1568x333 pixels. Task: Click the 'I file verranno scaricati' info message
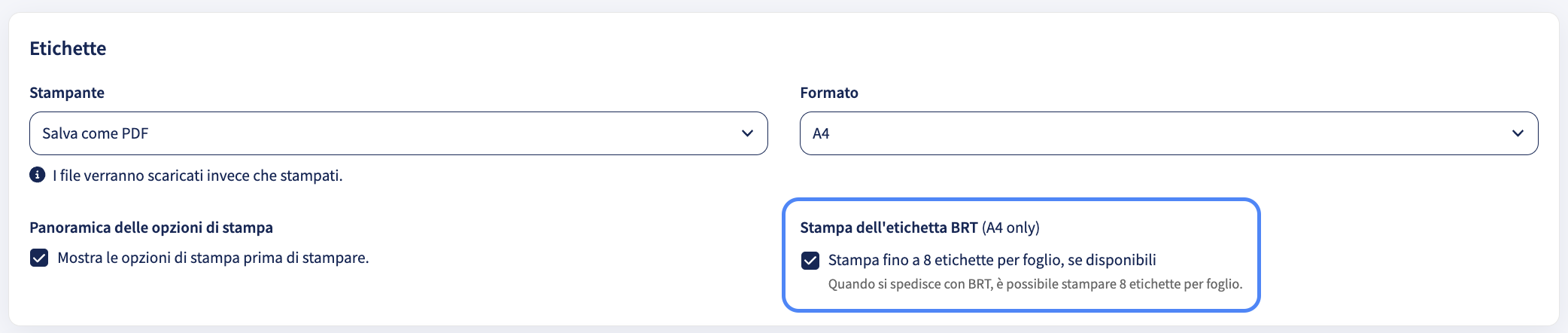coord(198,176)
